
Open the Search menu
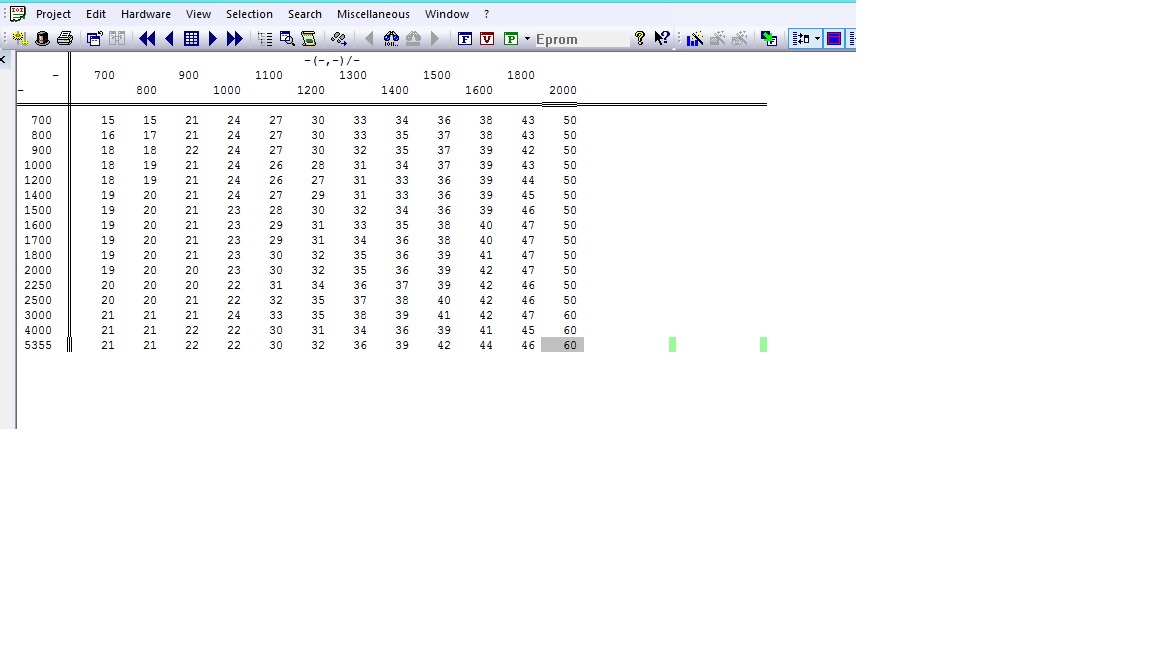pyautogui.click(x=305, y=14)
